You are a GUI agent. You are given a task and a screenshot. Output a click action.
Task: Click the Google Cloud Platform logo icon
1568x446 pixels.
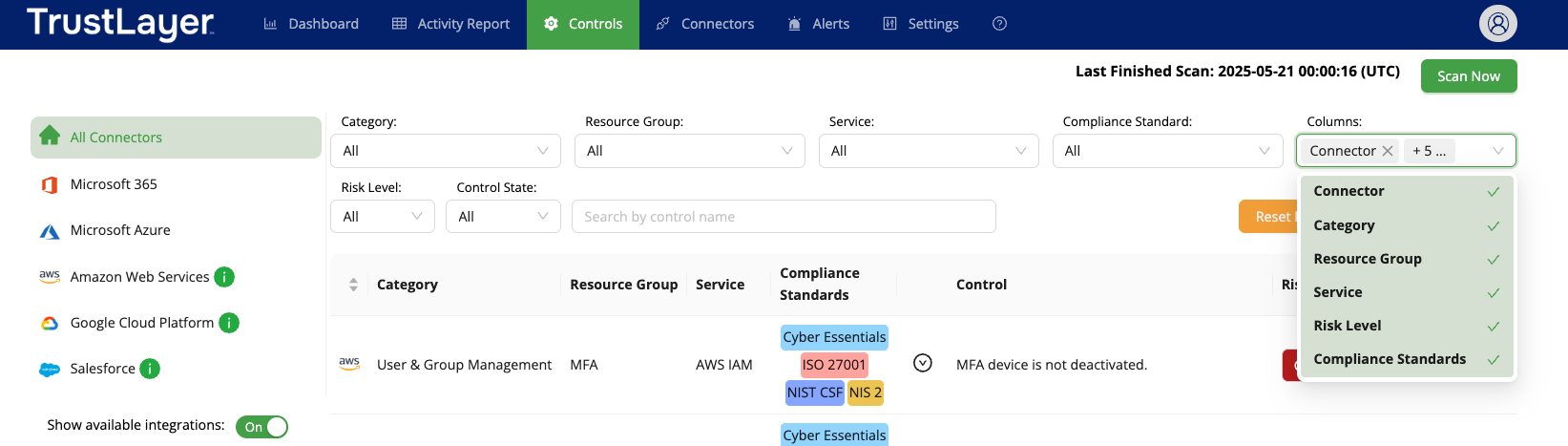(50, 324)
